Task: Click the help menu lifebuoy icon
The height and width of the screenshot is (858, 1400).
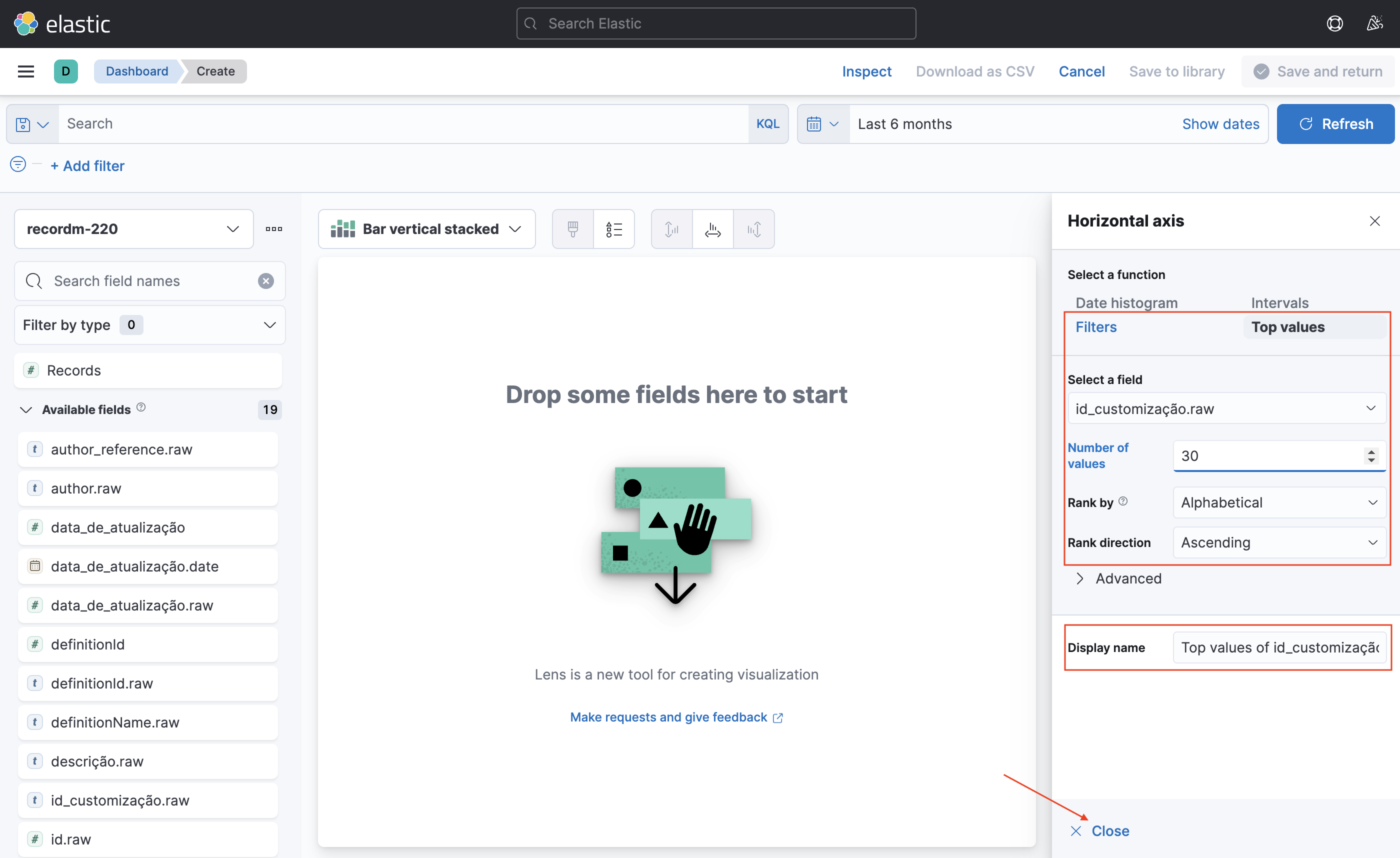Action: 1334,23
